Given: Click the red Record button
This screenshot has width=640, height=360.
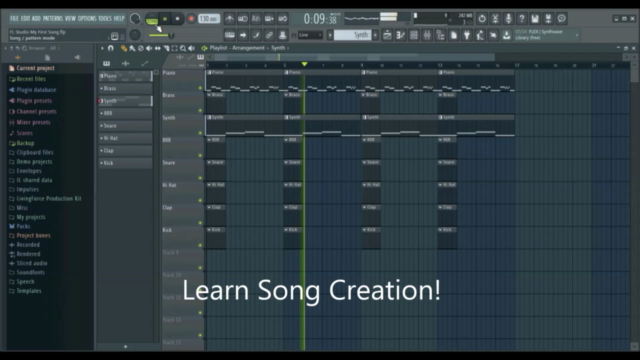Looking at the screenshot, I should (191, 18).
